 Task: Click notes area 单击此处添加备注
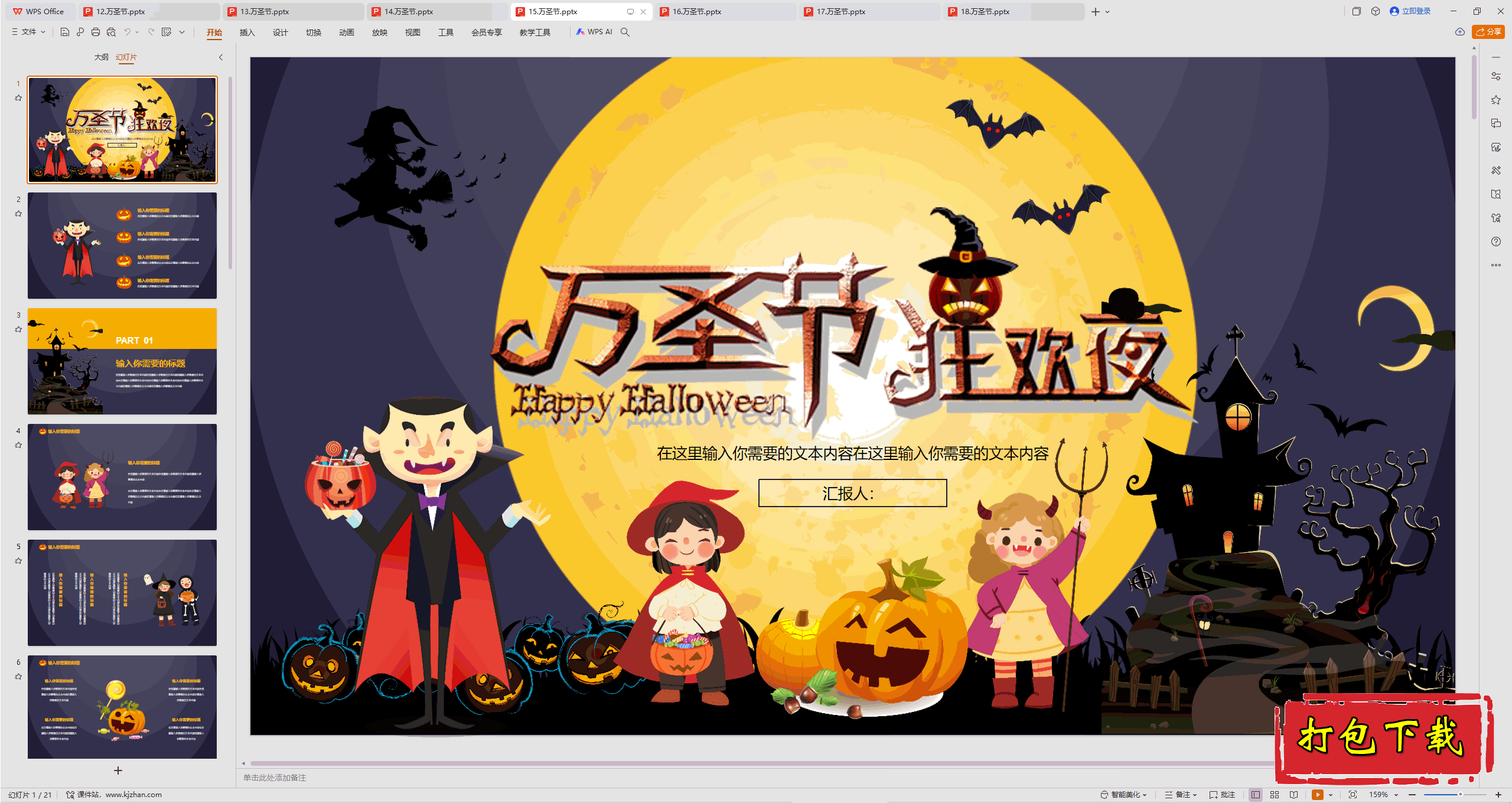[275, 778]
